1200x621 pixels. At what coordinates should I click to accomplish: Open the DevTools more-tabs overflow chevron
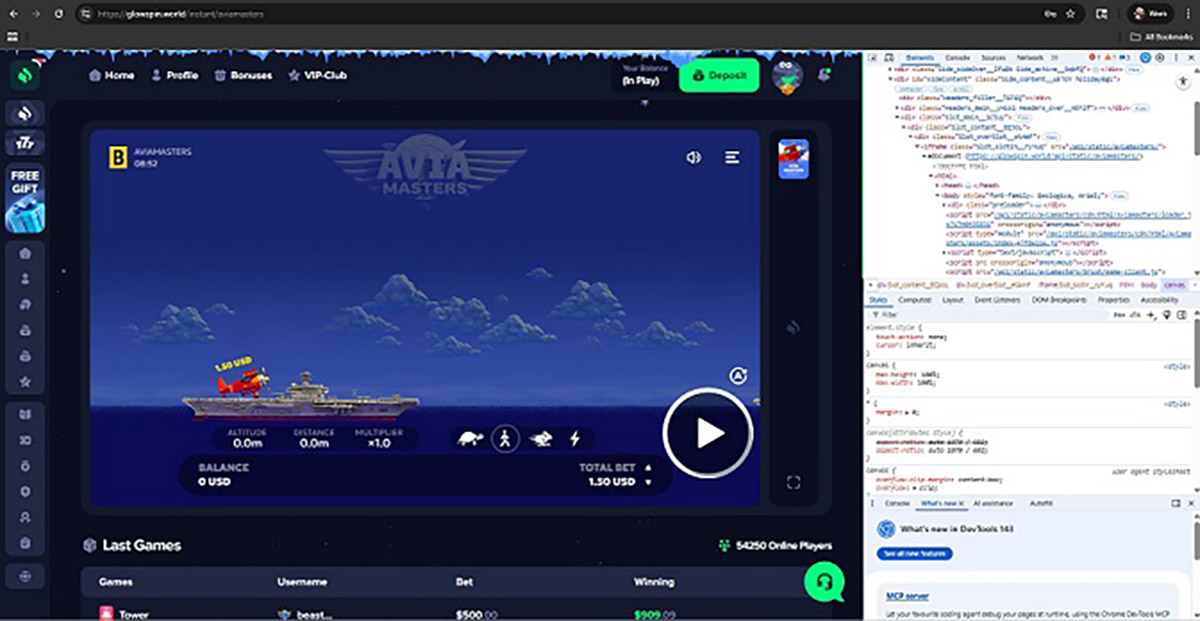[1053, 57]
